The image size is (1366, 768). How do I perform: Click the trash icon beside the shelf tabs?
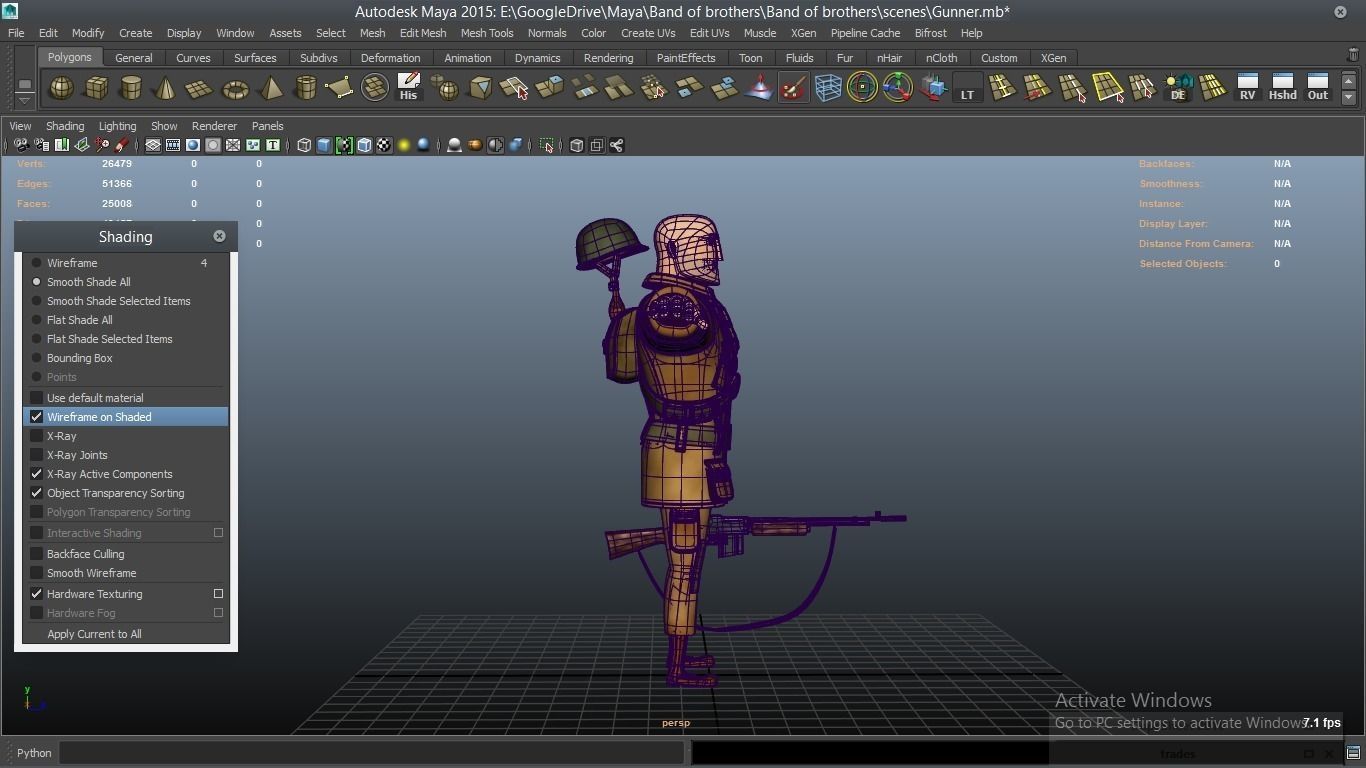click(1353, 56)
